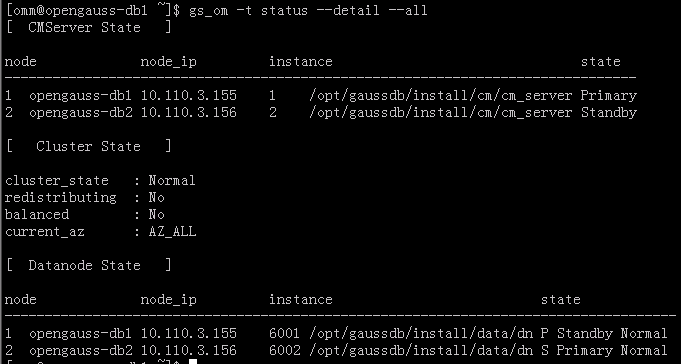Click IP address 10.110.3.156 in CMServer table

tap(188, 113)
